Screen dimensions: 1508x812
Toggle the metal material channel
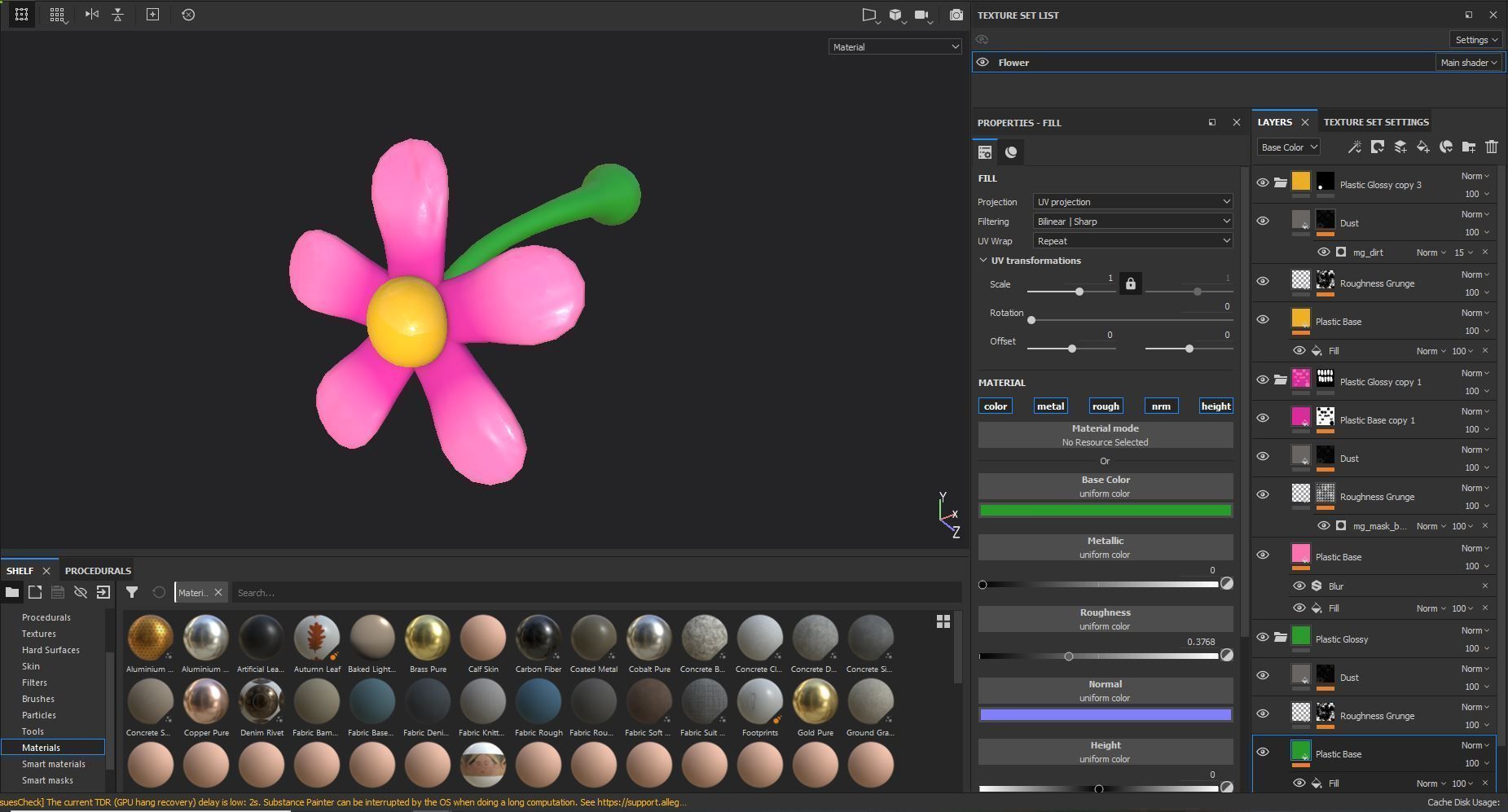(1050, 406)
